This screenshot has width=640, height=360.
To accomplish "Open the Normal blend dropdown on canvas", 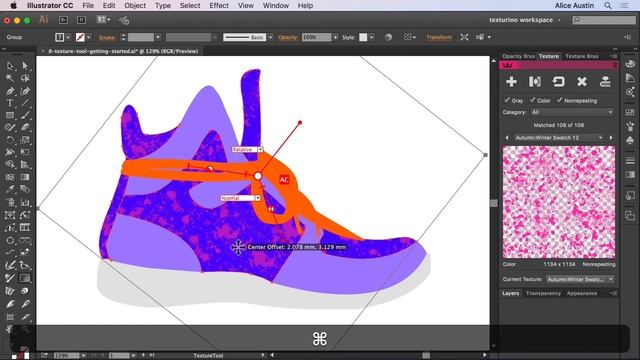I will tap(240, 198).
